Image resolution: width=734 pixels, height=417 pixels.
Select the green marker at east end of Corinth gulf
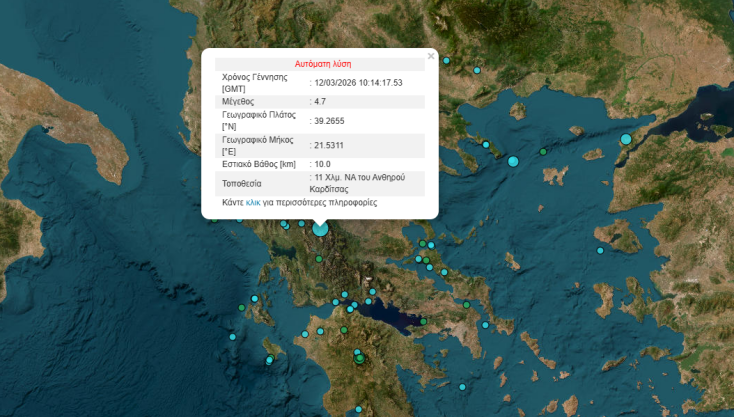pos(423,322)
